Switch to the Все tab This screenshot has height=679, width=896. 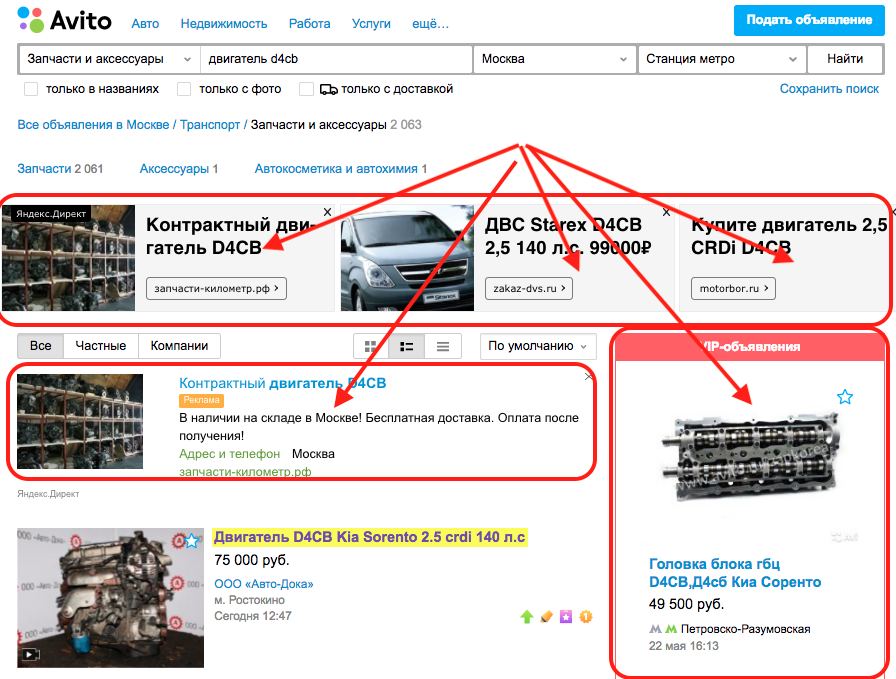41,346
